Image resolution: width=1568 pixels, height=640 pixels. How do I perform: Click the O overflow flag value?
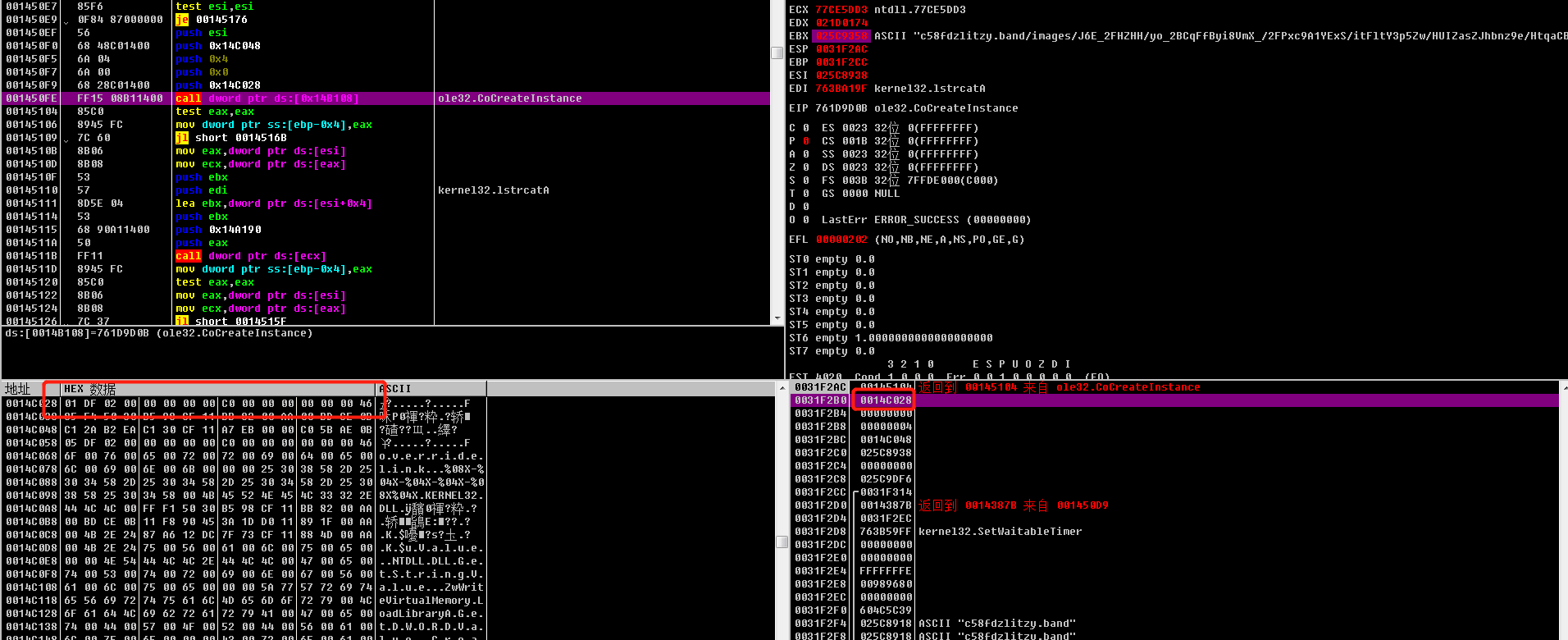tap(806, 220)
